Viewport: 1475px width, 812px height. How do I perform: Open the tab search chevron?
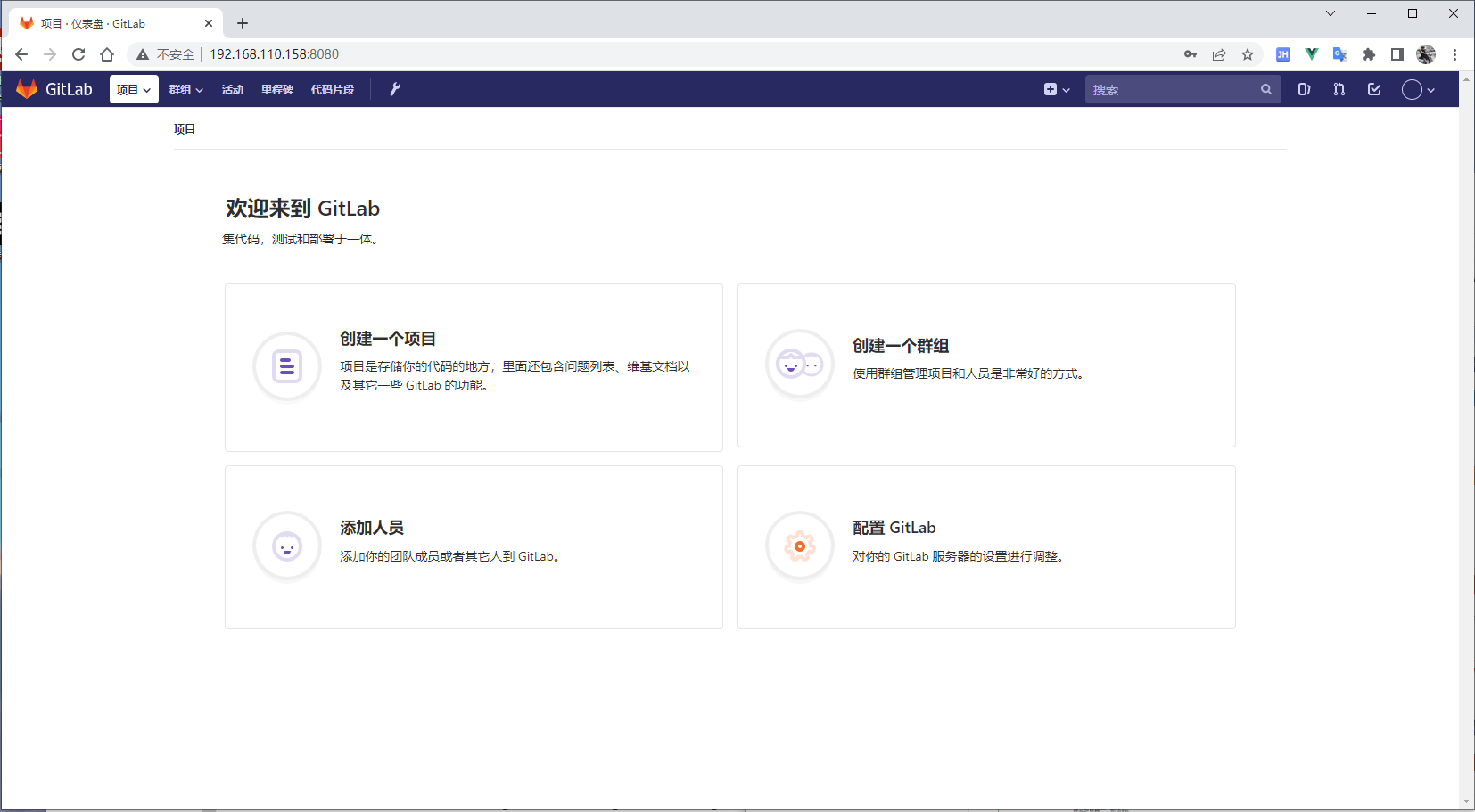(1331, 13)
